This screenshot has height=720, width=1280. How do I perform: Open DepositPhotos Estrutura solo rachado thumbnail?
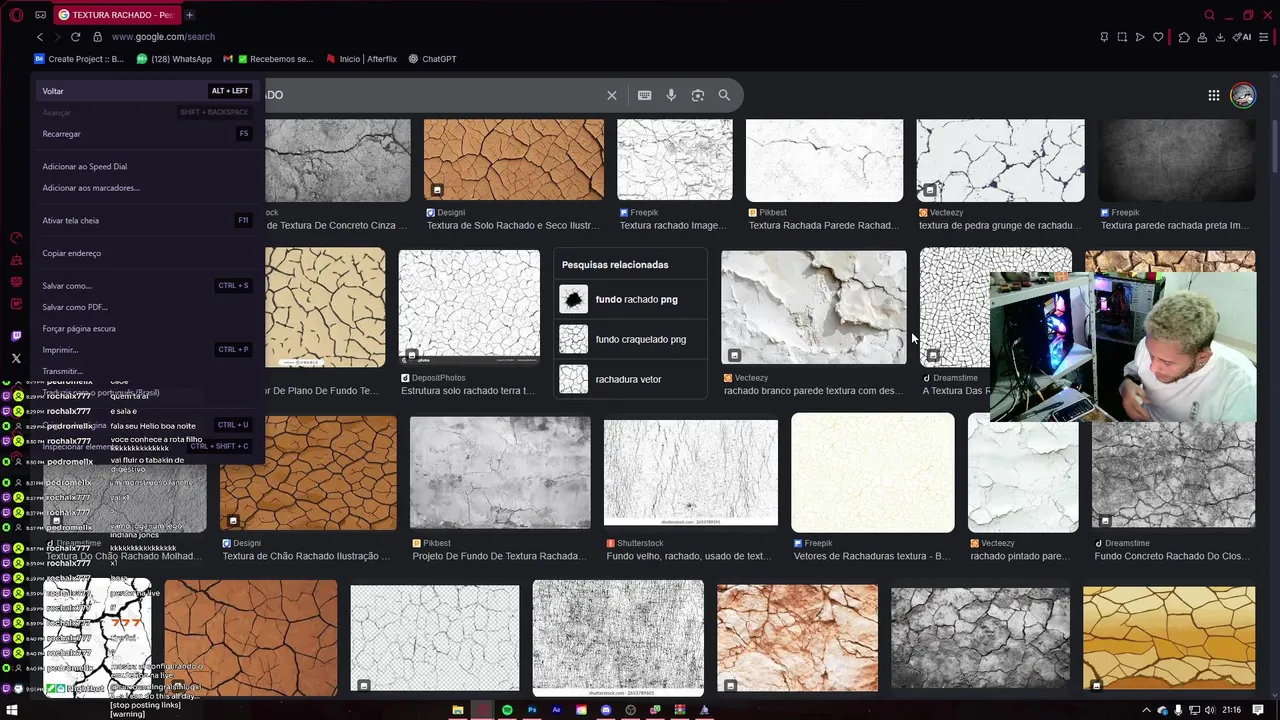[x=469, y=306]
